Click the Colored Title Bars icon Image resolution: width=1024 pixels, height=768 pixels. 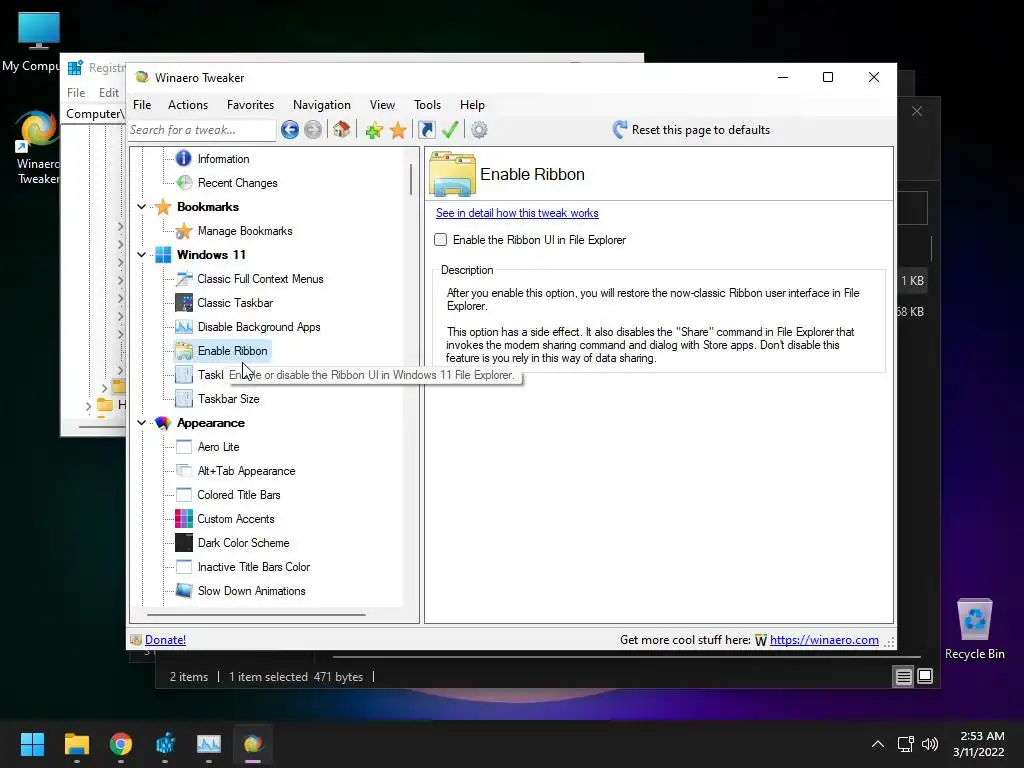click(x=184, y=494)
